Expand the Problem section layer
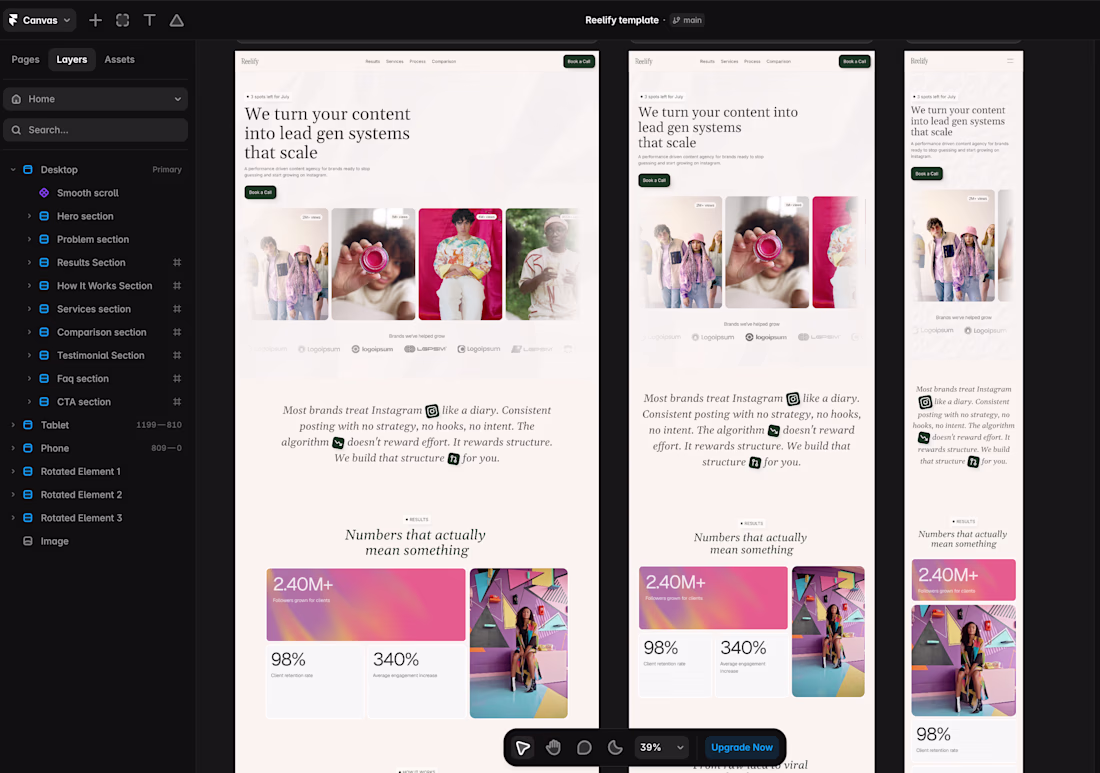Viewport: 1100px width, 773px height. 29,239
